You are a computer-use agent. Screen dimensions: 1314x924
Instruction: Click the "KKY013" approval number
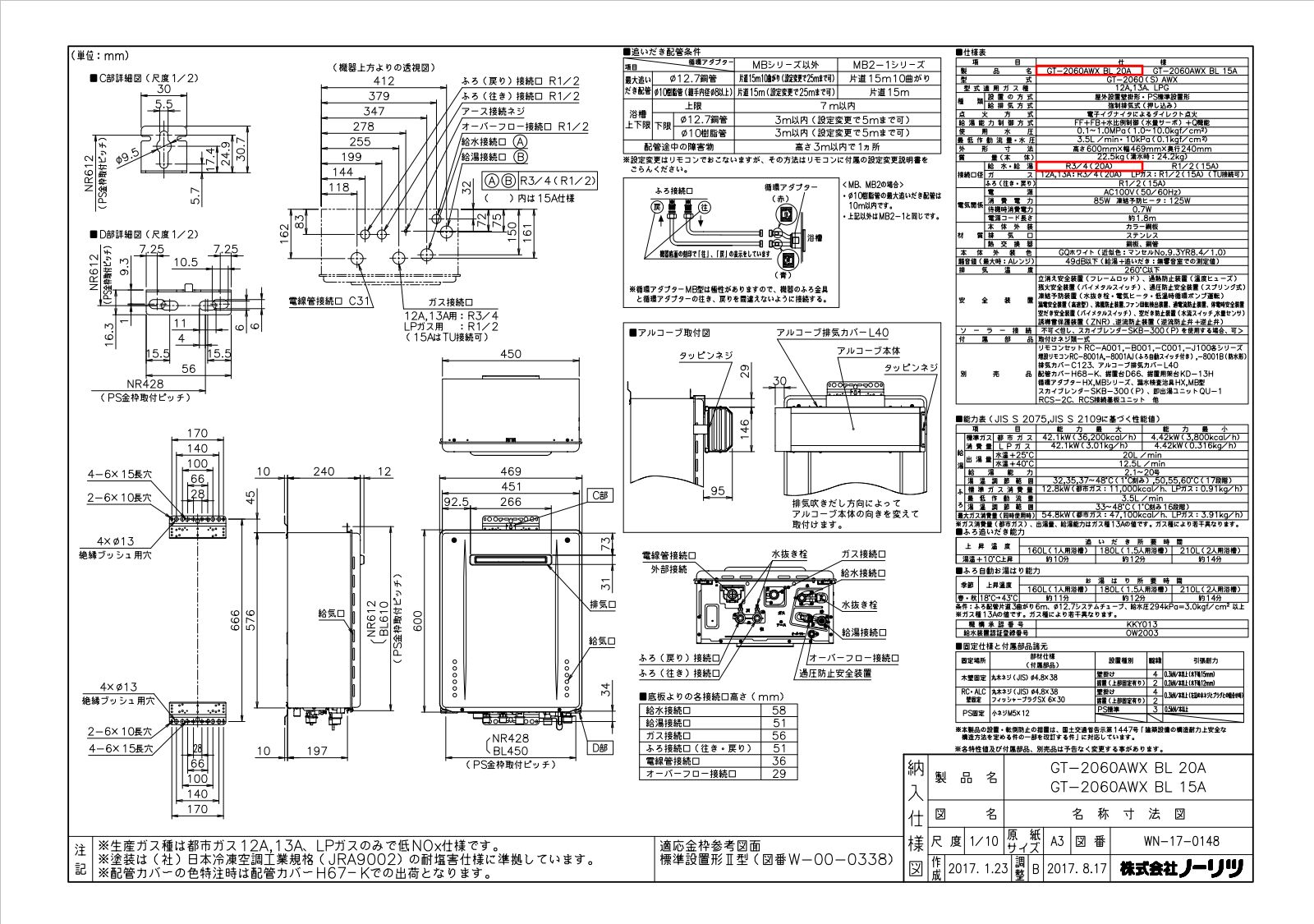point(1143,625)
